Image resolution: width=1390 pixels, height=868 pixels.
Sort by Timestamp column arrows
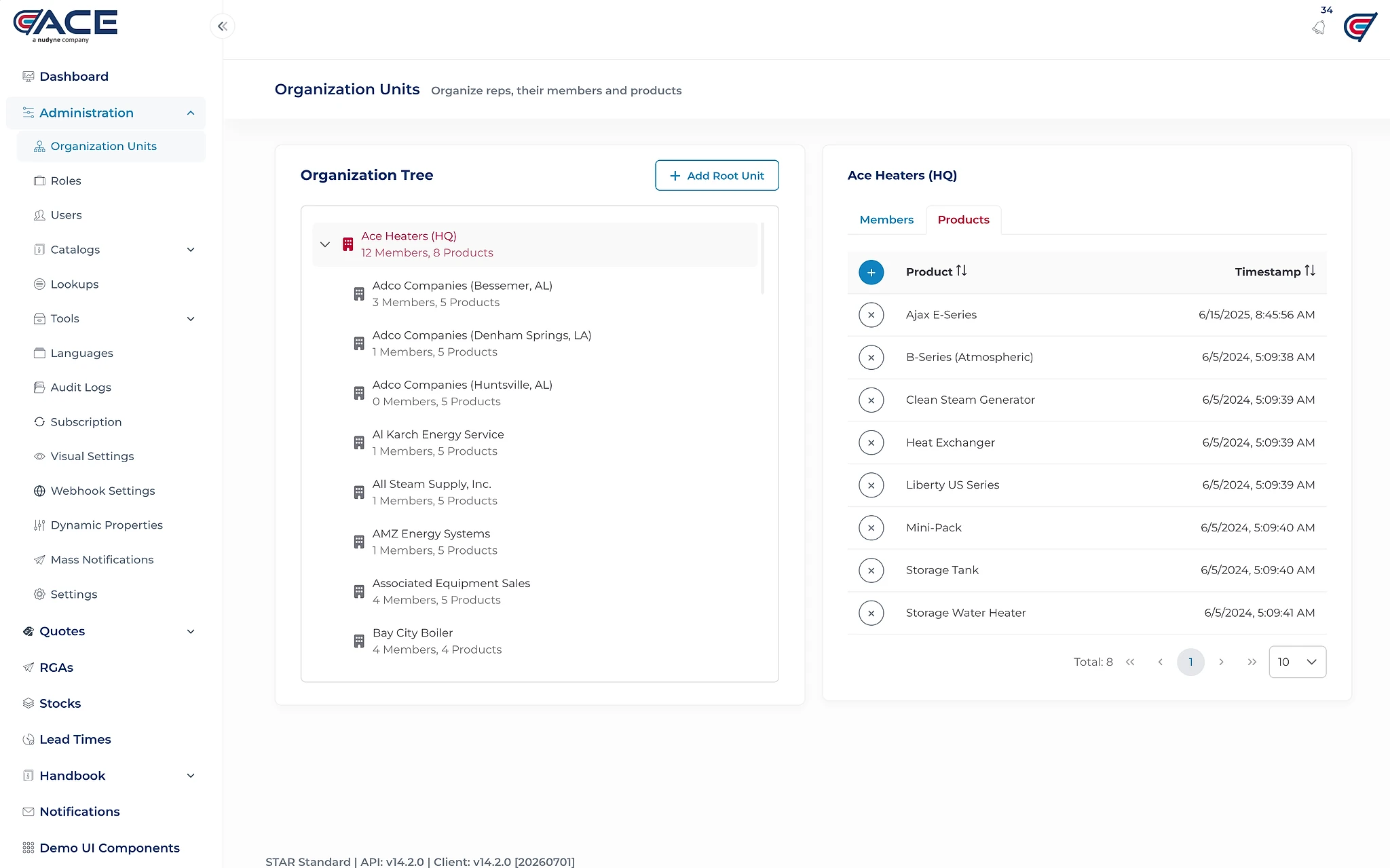tap(1310, 271)
